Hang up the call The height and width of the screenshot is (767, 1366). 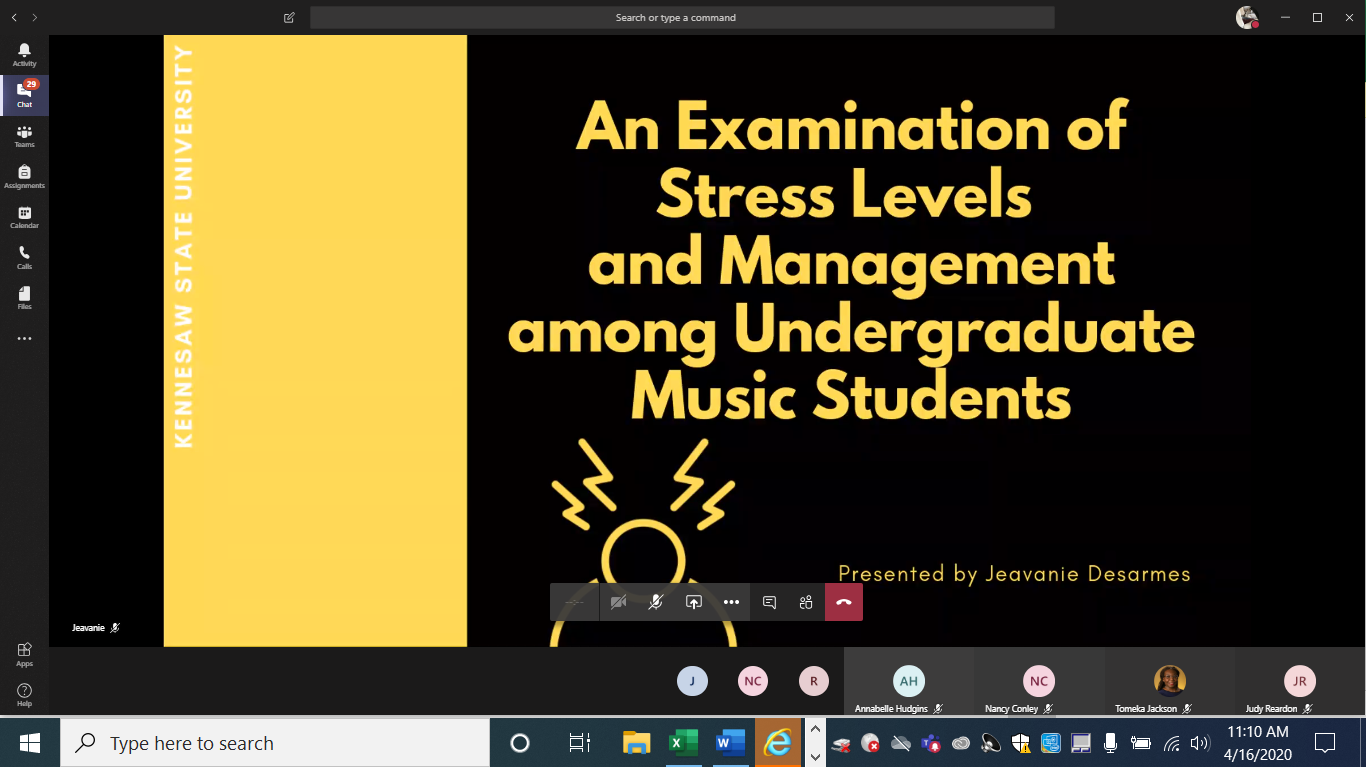(x=843, y=602)
